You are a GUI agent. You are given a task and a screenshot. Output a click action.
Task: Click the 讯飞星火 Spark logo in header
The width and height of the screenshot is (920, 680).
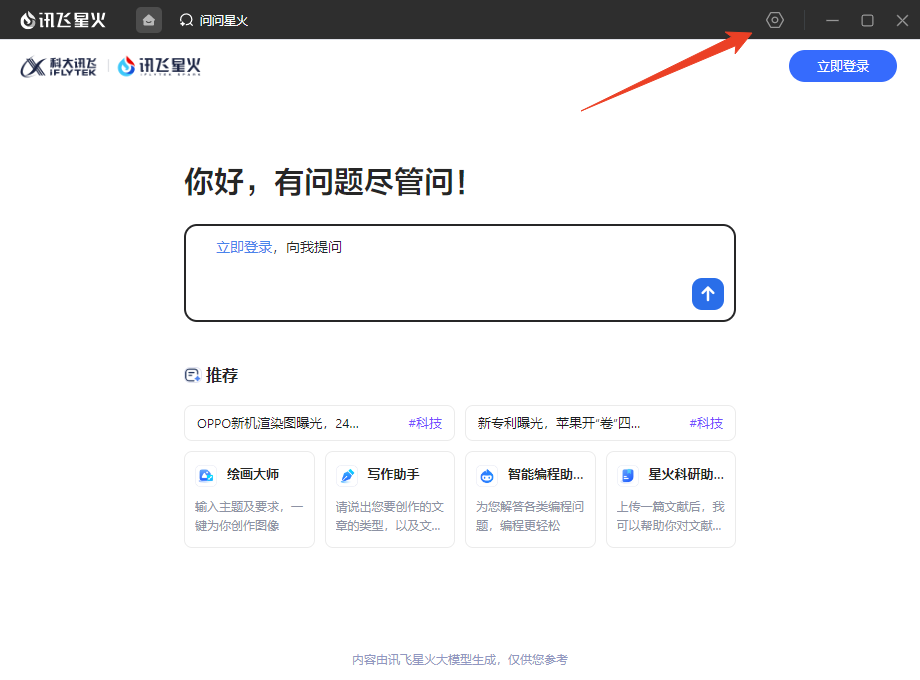[159, 66]
